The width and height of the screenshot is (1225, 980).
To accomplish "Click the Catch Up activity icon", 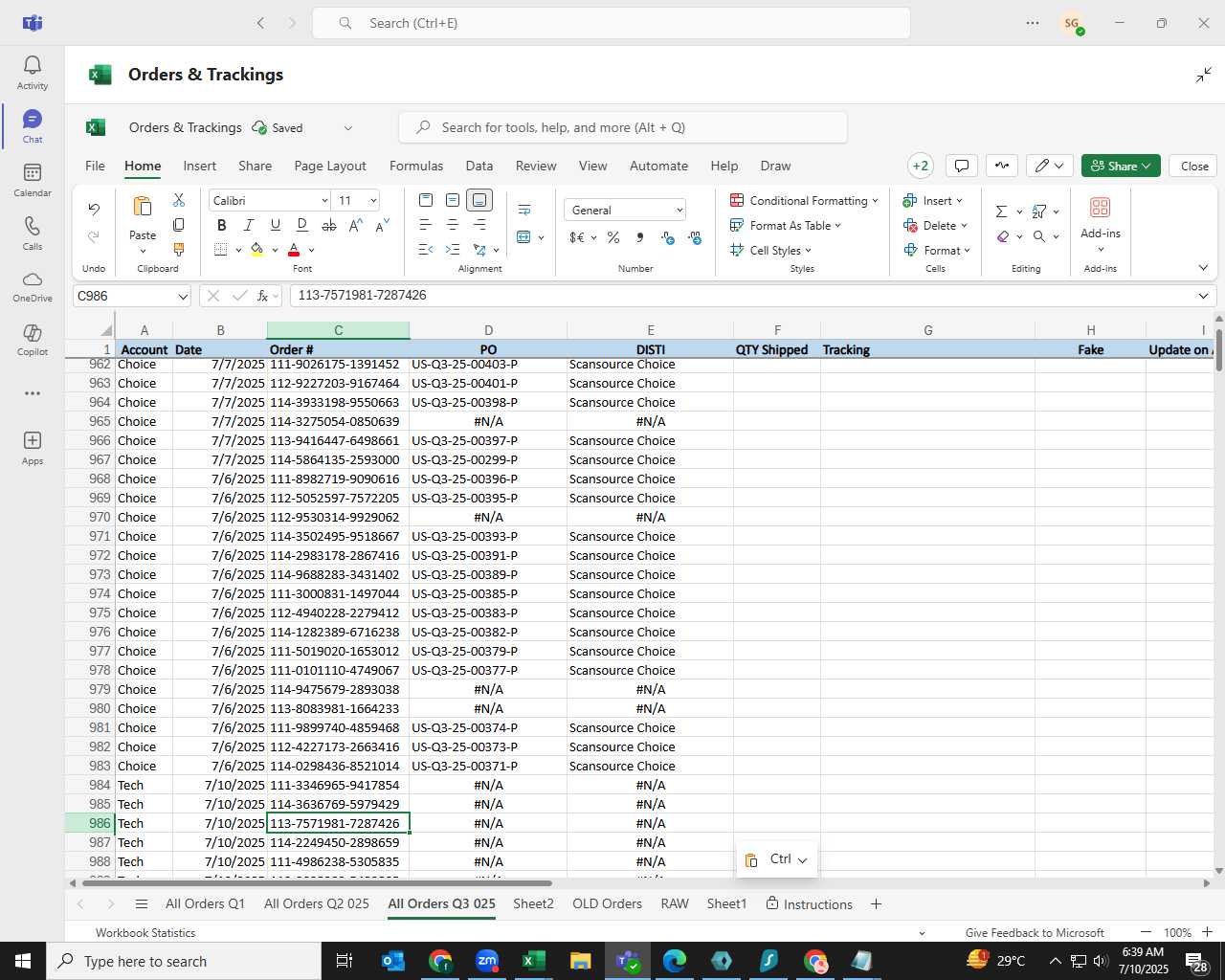I will click(x=1002, y=166).
